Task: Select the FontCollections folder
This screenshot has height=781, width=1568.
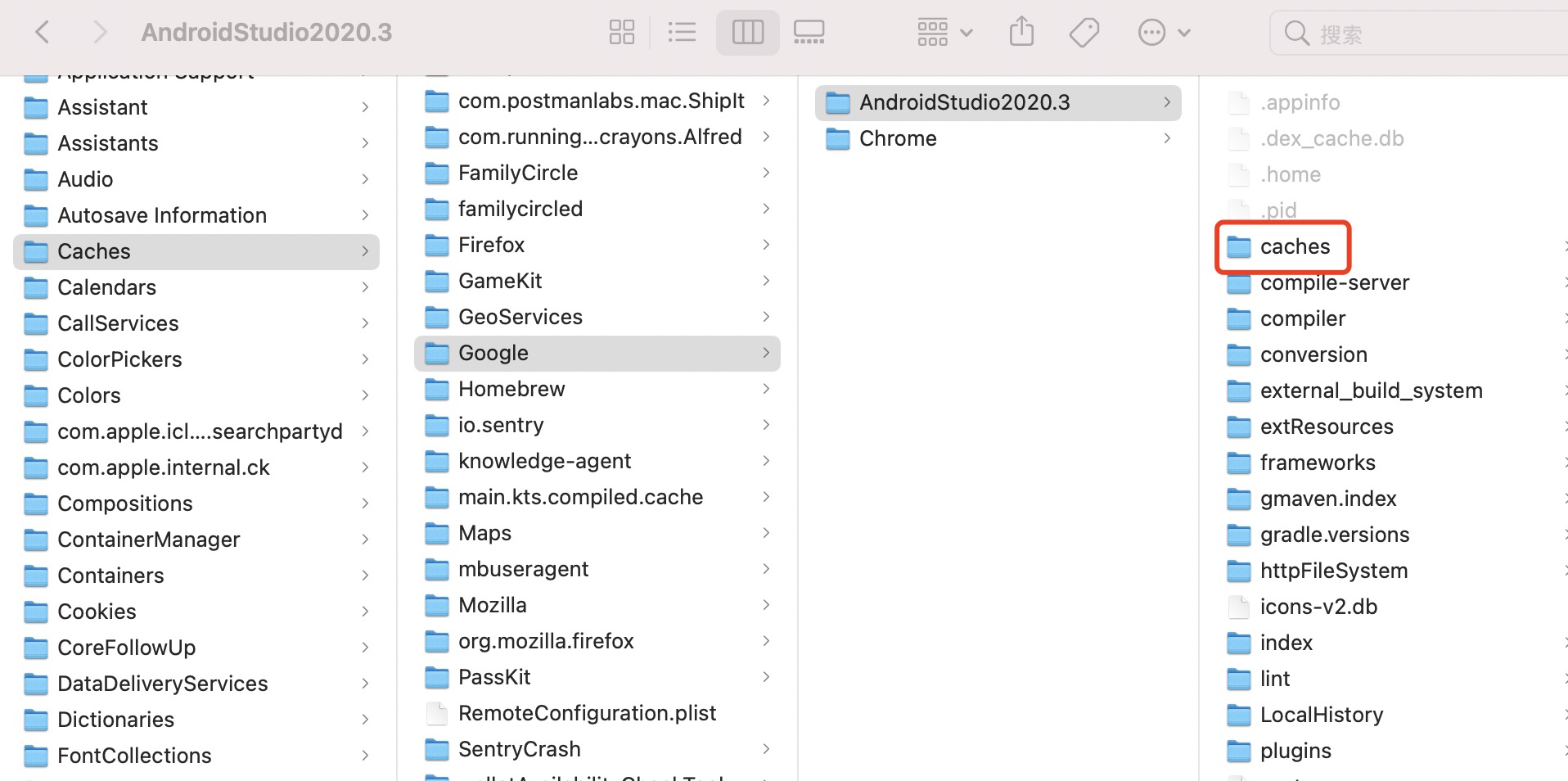Action: (196, 756)
